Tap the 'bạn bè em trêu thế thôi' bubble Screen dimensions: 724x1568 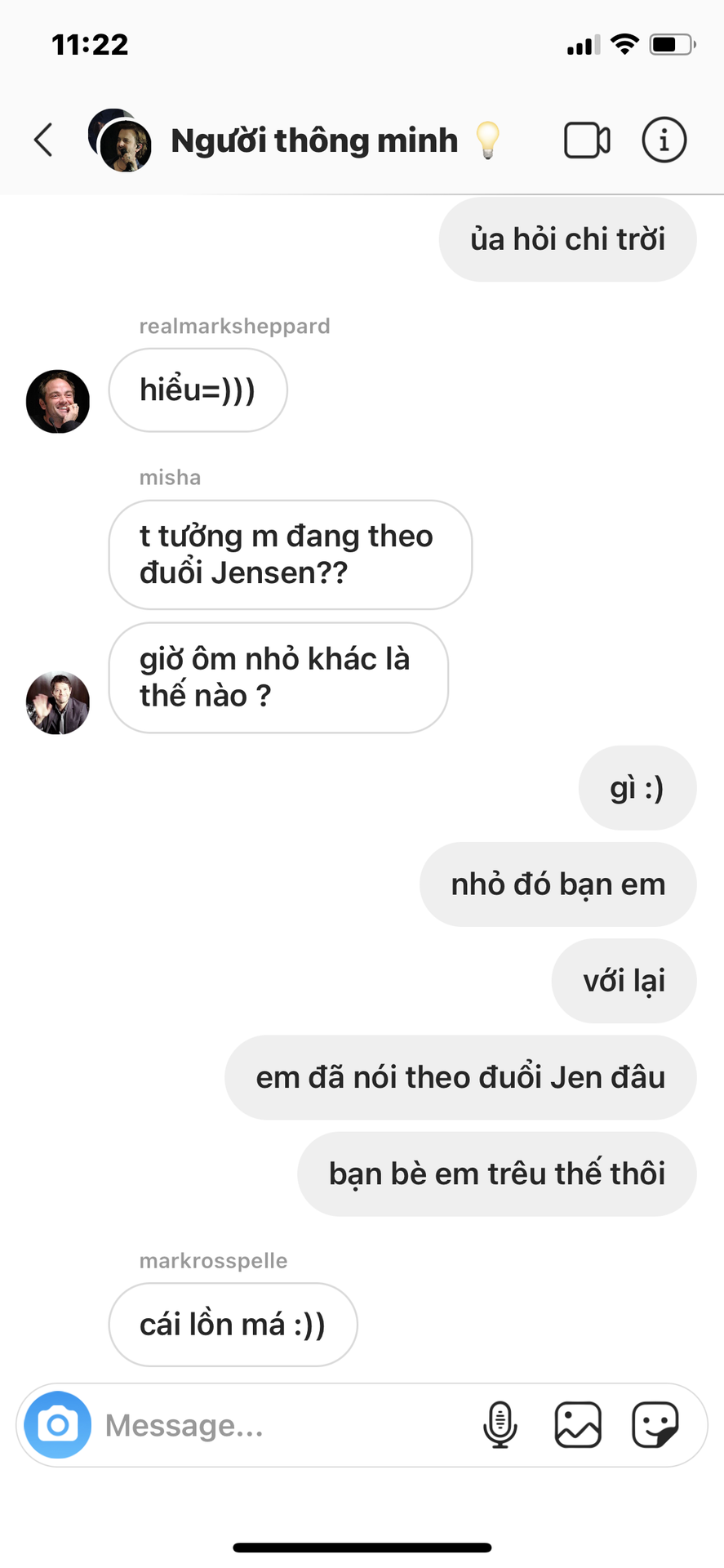click(497, 1174)
